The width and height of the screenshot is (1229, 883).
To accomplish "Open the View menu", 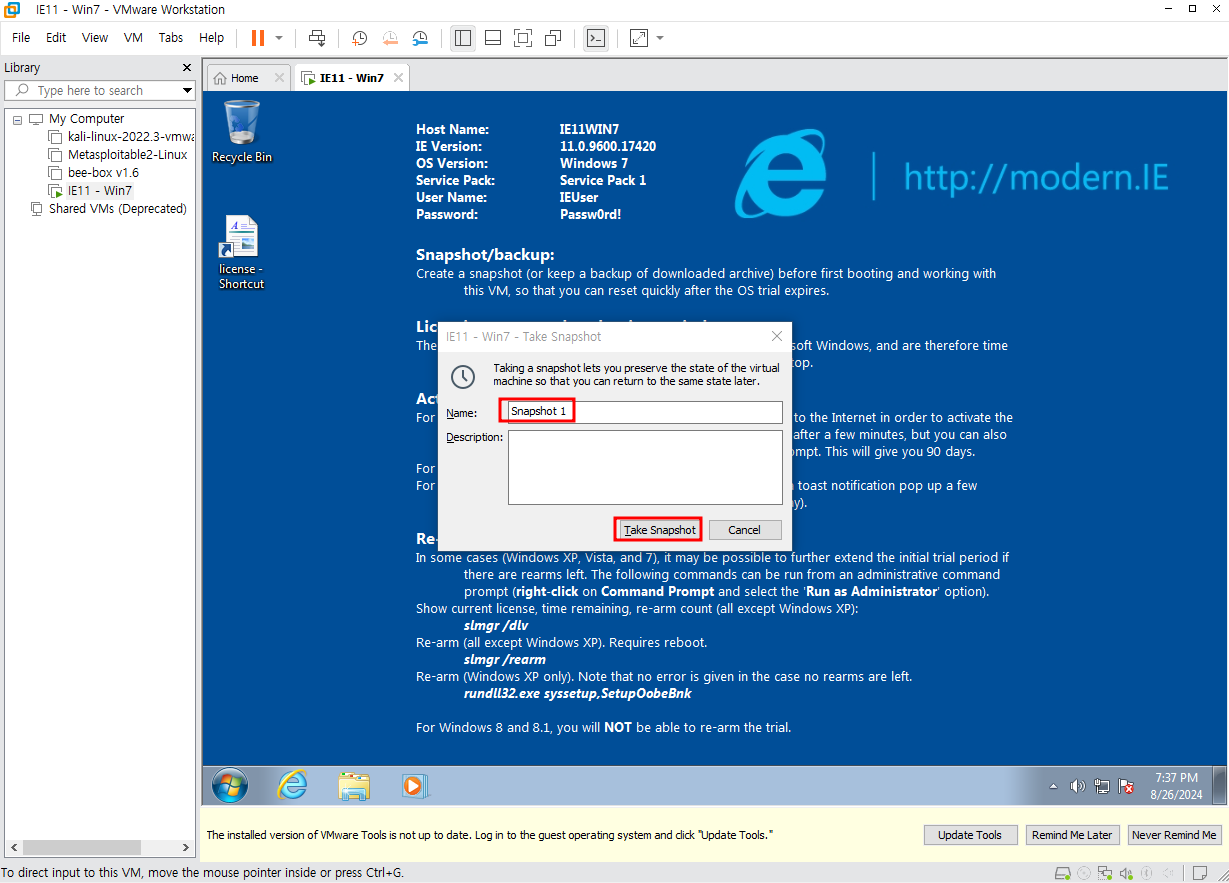I will coord(95,37).
